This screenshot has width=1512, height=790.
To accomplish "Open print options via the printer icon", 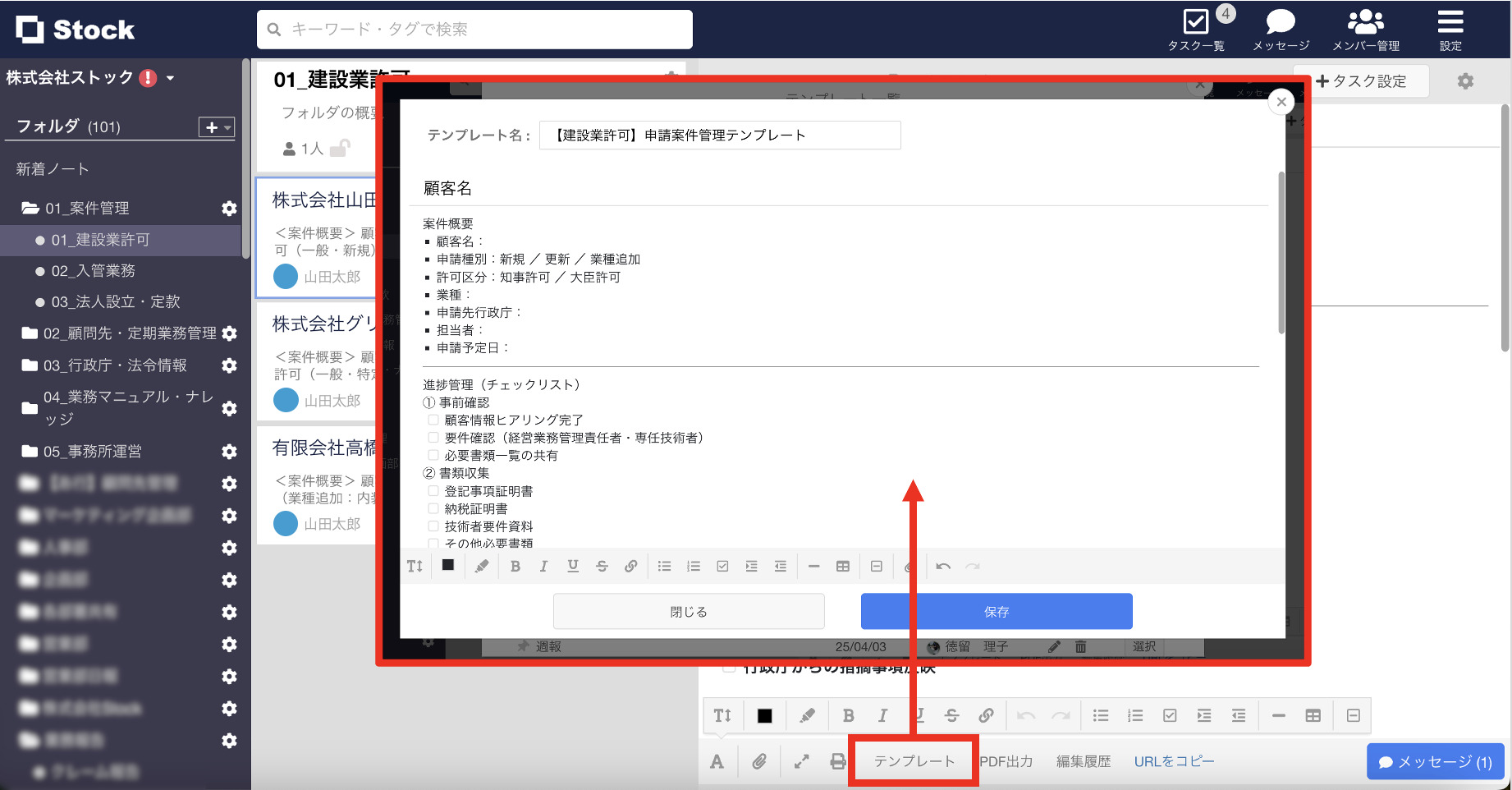I will [x=837, y=760].
